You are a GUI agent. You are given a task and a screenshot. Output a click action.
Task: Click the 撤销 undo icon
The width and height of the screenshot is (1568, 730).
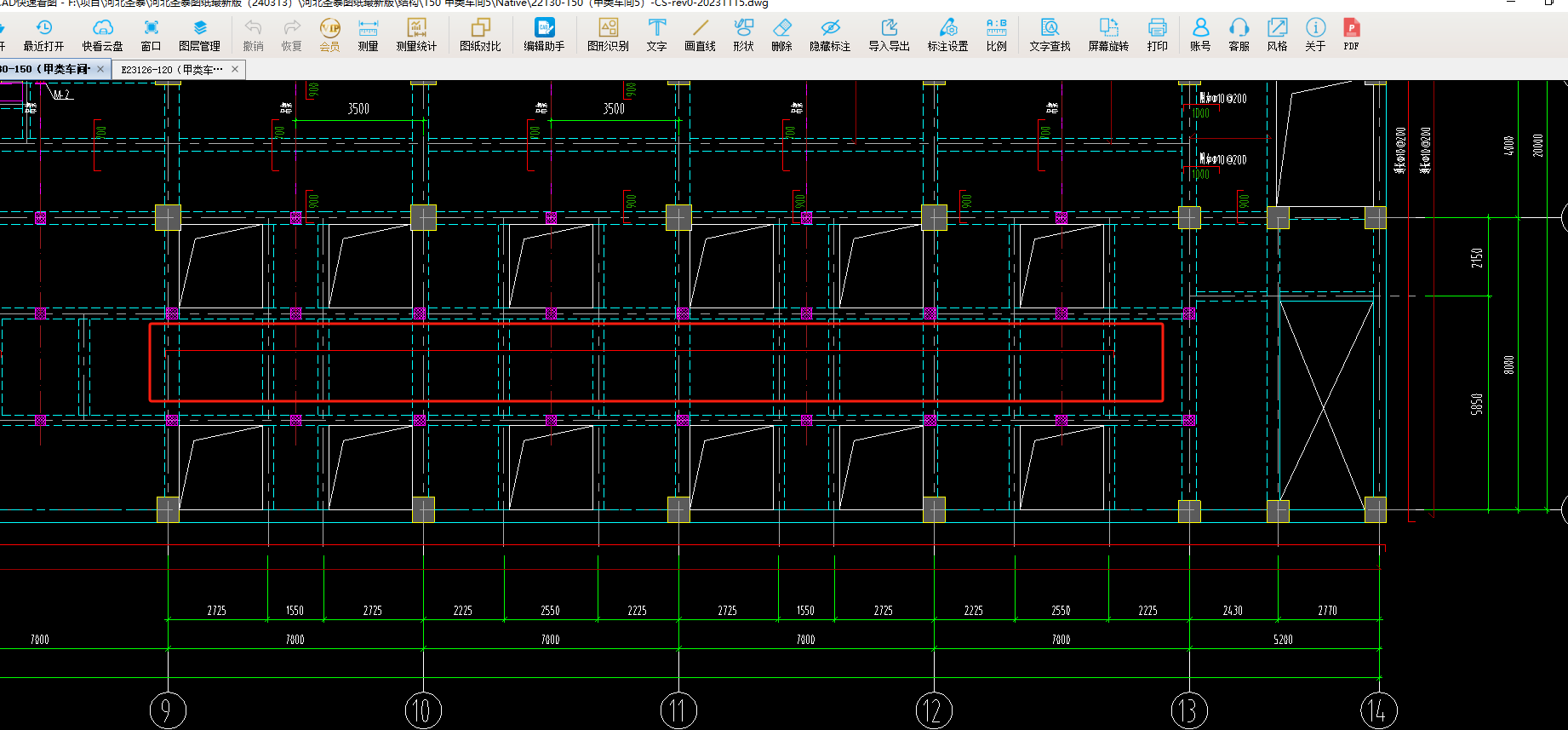(253, 35)
